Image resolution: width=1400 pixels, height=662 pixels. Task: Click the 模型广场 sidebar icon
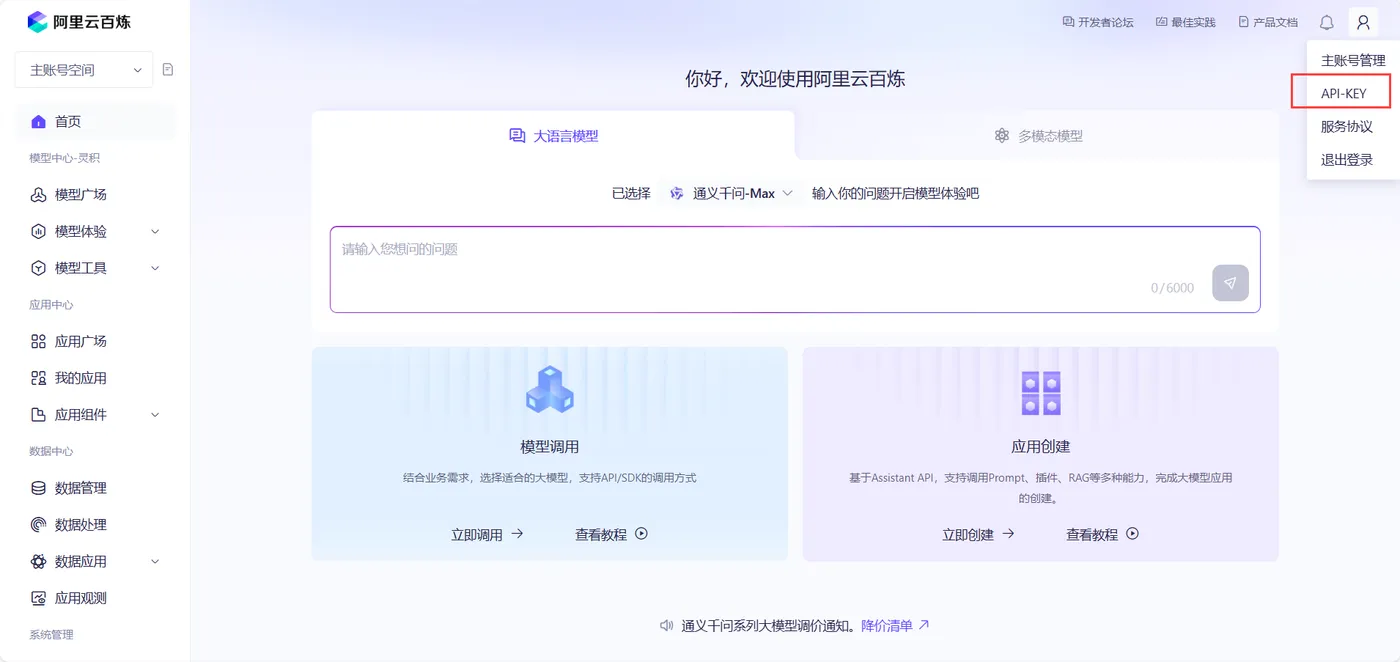(x=38, y=195)
